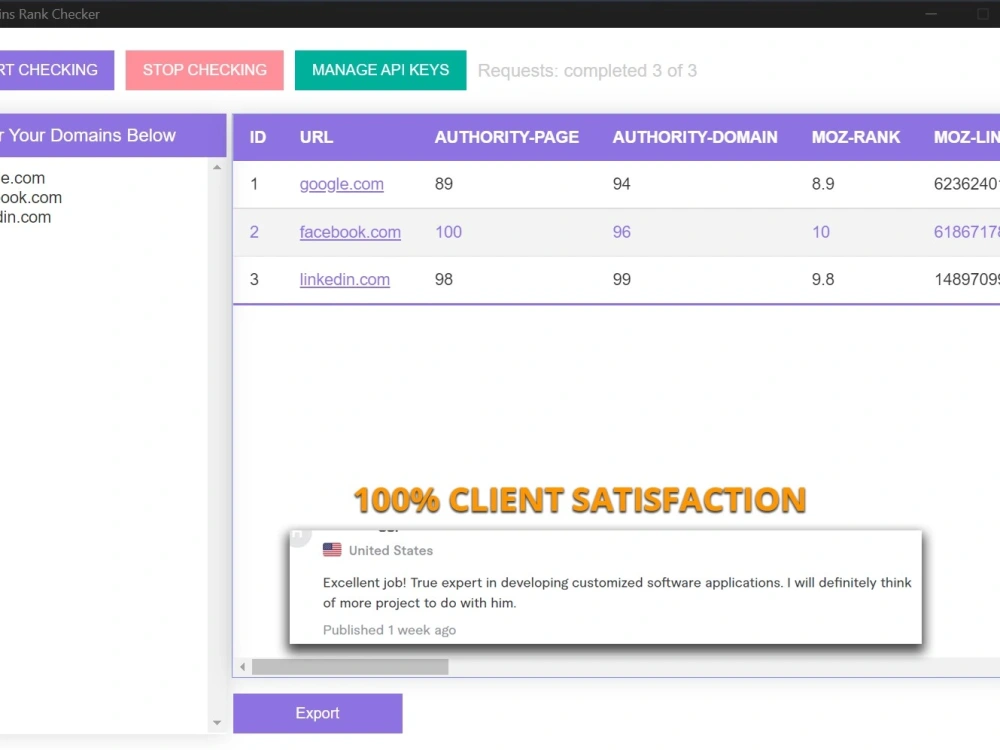Sort by the URL column header
Image resolution: width=1000 pixels, height=750 pixels.
pyautogui.click(x=316, y=137)
